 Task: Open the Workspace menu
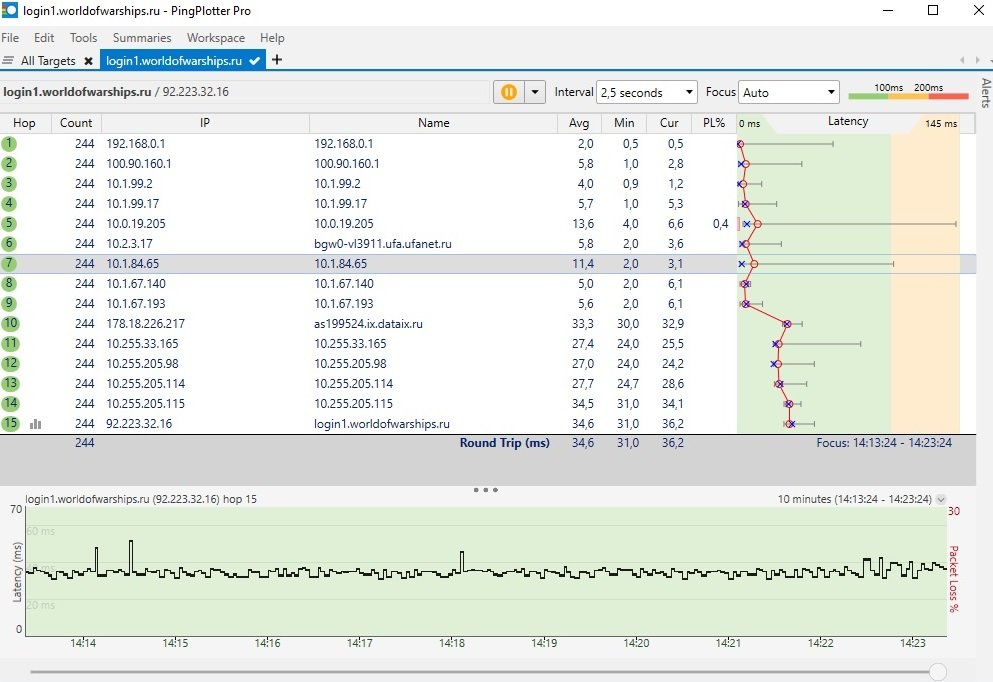(x=216, y=38)
